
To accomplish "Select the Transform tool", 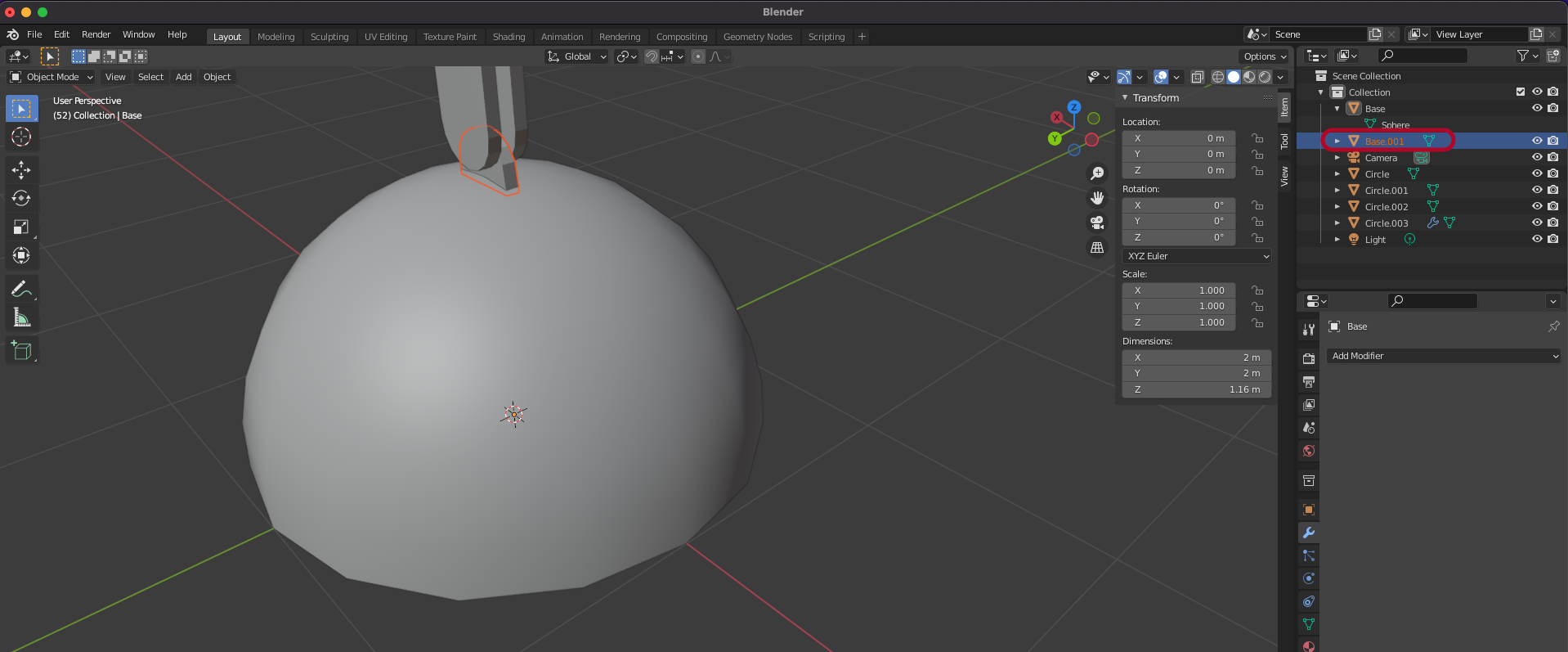I will coord(21,256).
